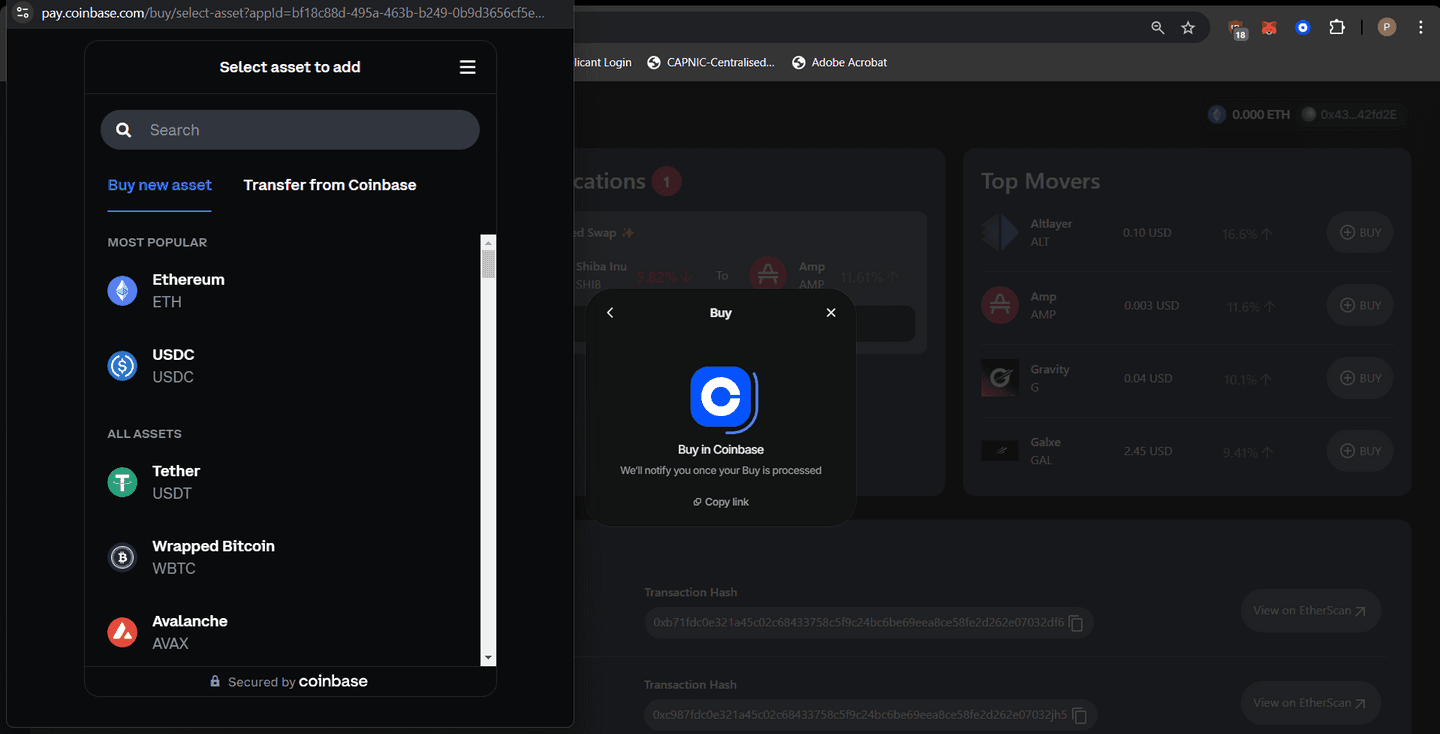View second transaction on EtherScan
The width and height of the screenshot is (1440, 734).
click(1310, 703)
